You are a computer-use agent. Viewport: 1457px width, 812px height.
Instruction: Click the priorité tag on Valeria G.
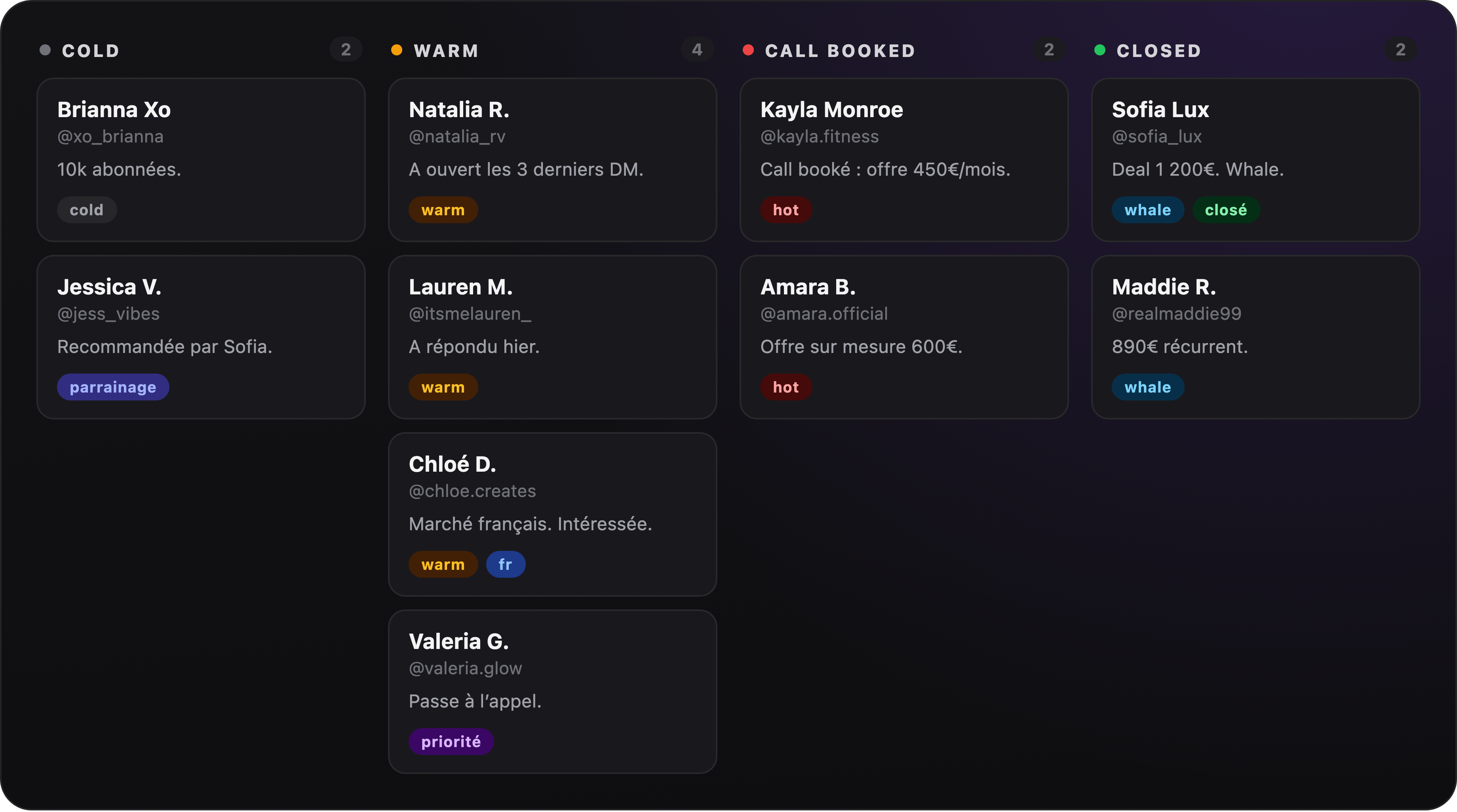(451, 742)
